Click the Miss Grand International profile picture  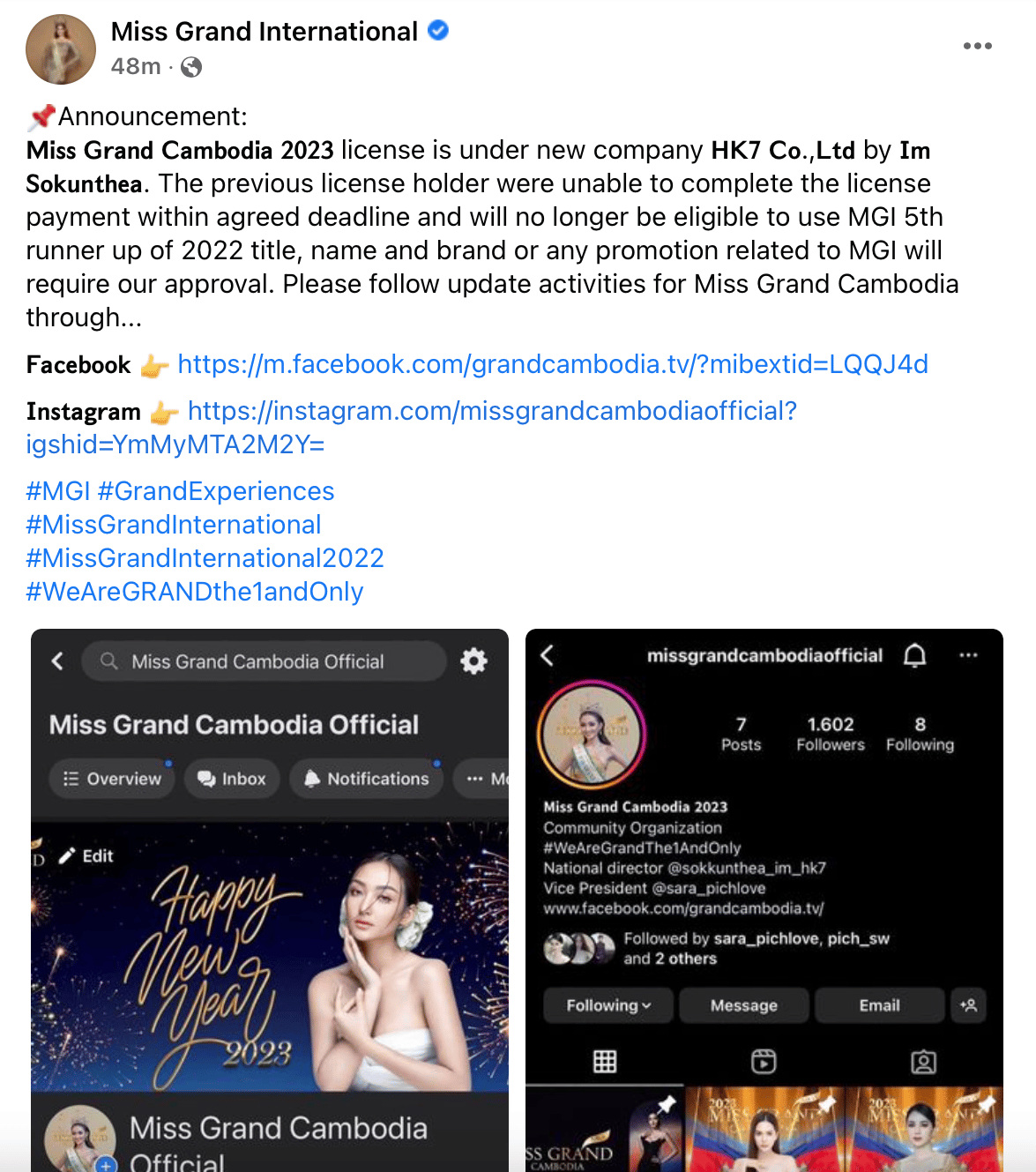tap(61, 49)
